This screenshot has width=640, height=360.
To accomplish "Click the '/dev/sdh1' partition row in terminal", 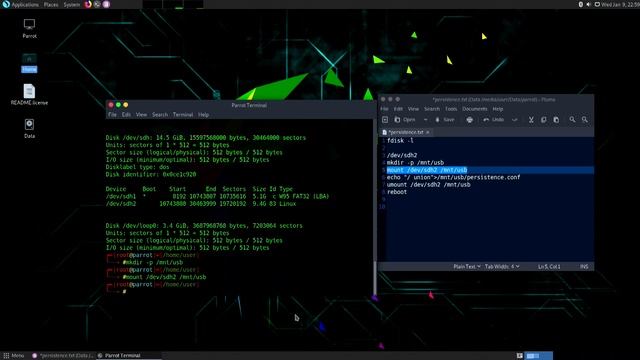I will [217, 196].
